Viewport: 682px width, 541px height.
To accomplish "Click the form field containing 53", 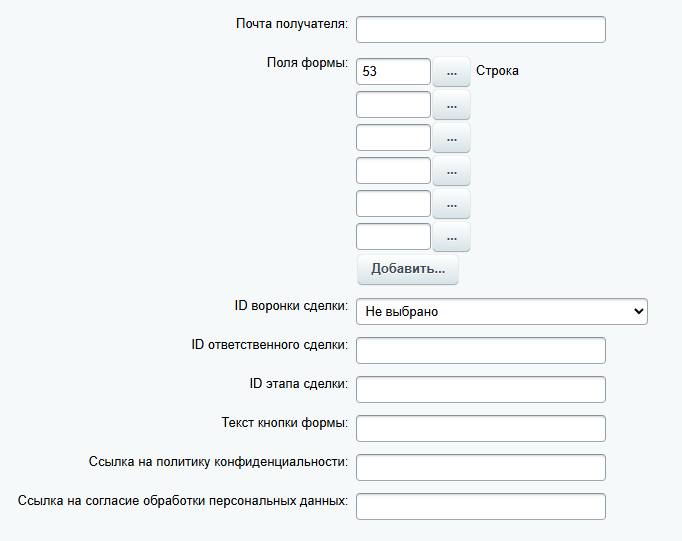I will coord(393,71).
